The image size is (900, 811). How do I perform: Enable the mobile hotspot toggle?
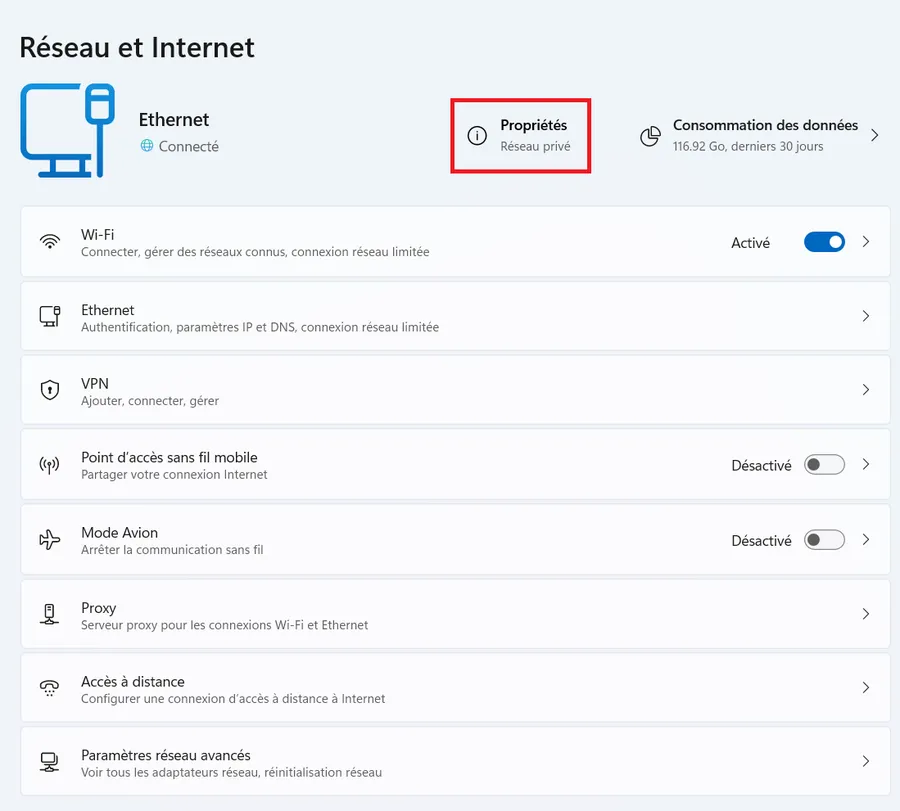point(824,465)
